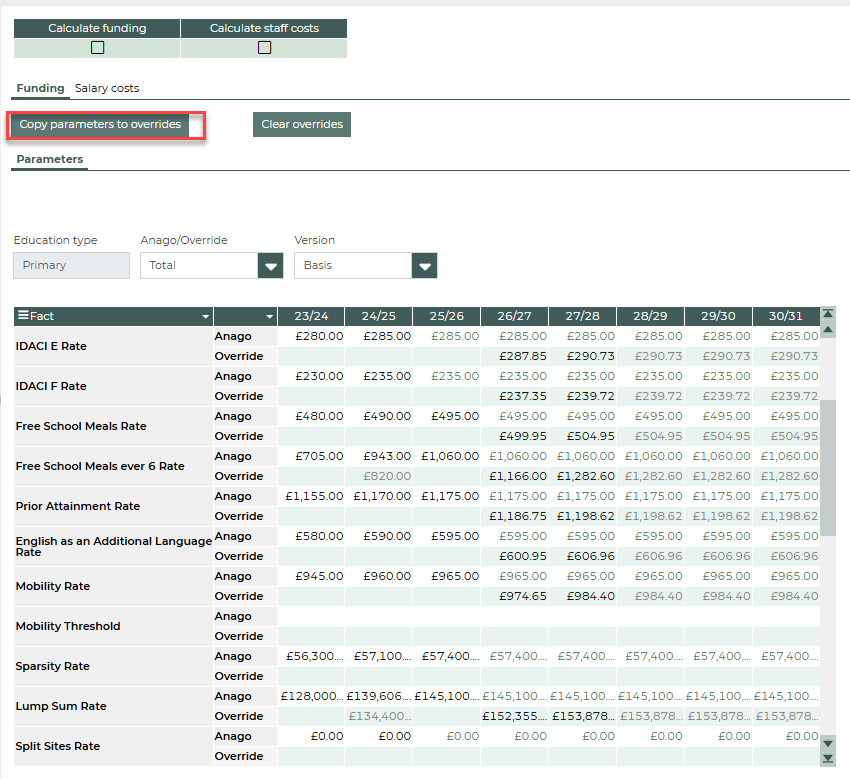This screenshot has width=850, height=779.
Task: Click the Education type Primary field
Action: pos(71,265)
